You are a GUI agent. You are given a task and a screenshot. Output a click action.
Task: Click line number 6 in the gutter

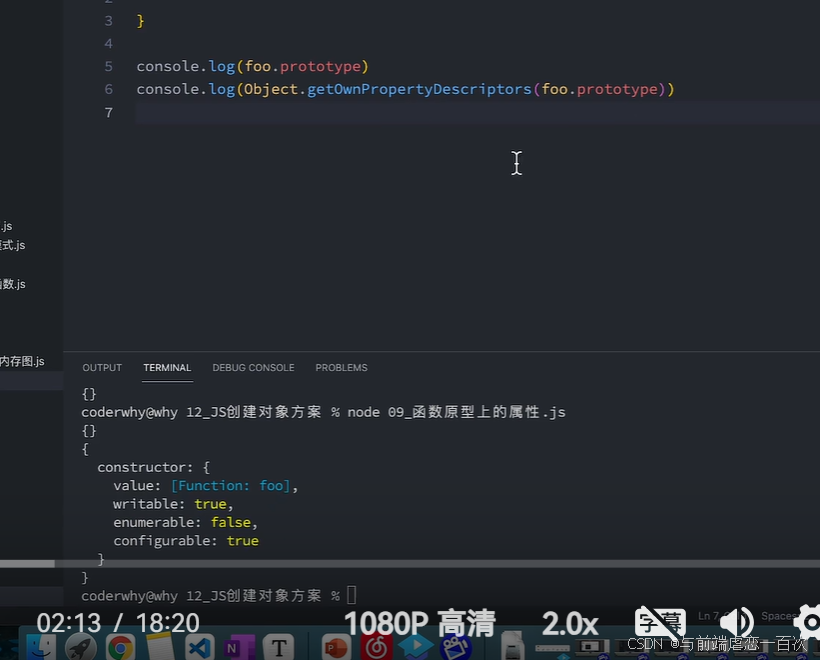click(x=108, y=89)
